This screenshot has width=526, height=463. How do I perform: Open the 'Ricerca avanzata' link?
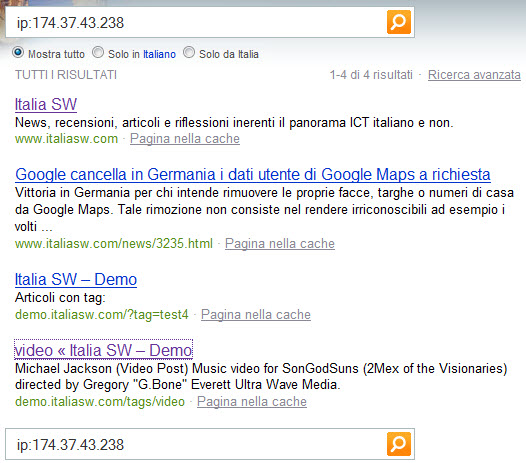pyautogui.click(x=474, y=75)
